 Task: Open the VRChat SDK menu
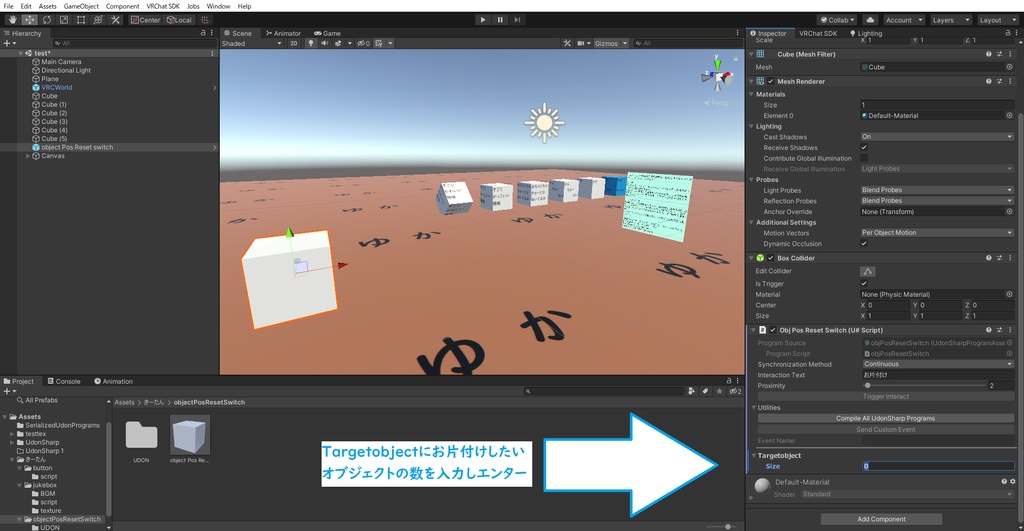163,6
